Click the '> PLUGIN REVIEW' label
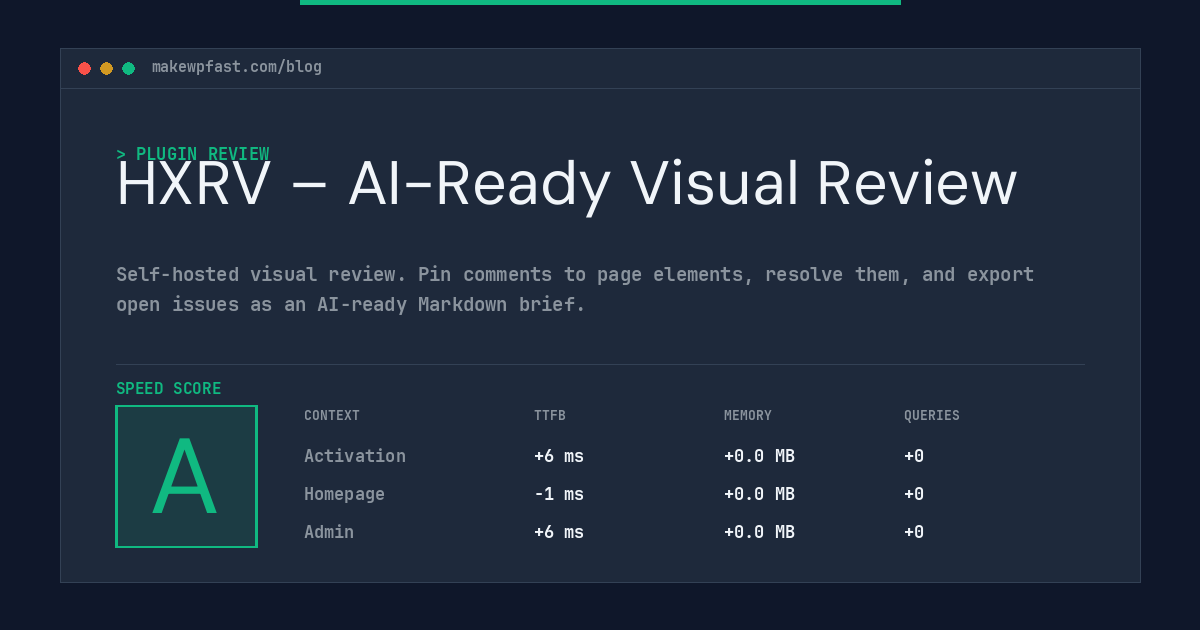1200x630 pixels. pos(192,154)
